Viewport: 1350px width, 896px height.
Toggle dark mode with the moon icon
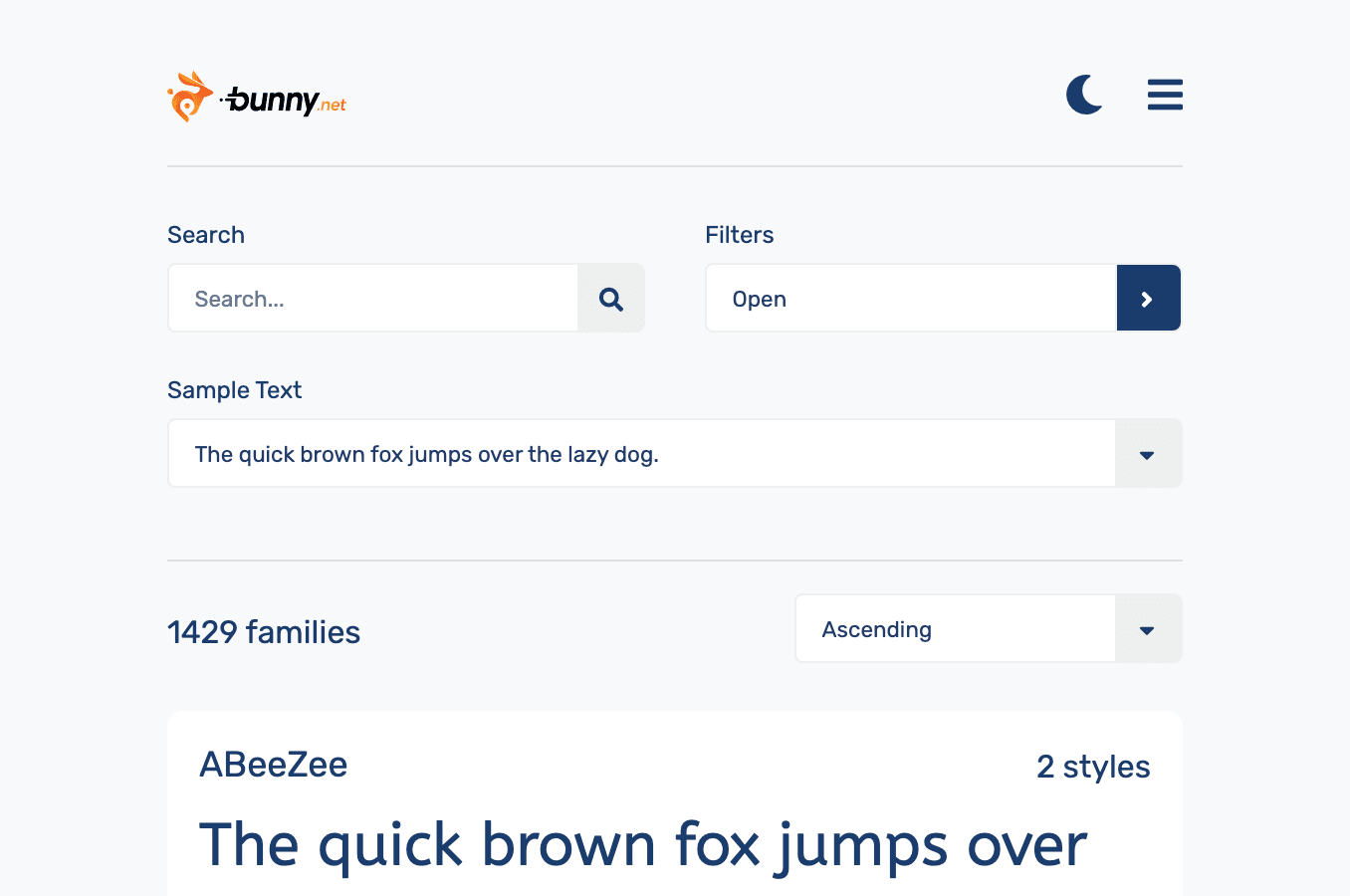tap(1084, 95)
